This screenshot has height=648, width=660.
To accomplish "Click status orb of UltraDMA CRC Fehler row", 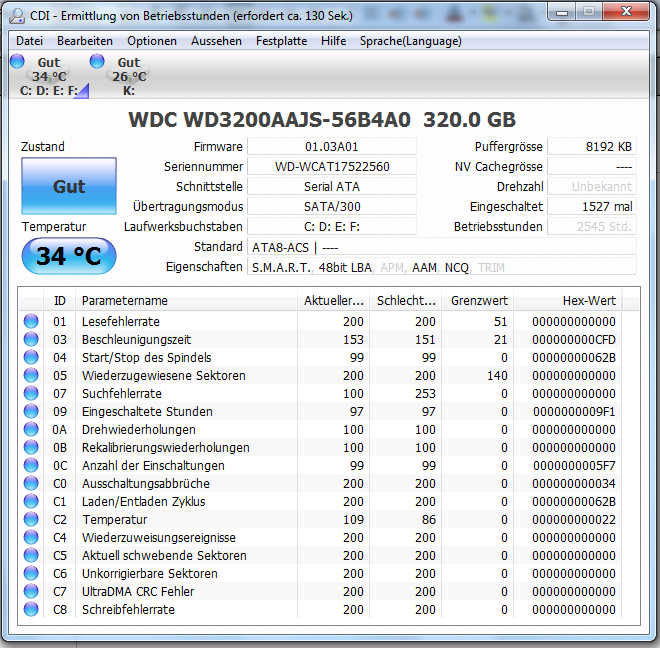I will [x=31, y=591].
